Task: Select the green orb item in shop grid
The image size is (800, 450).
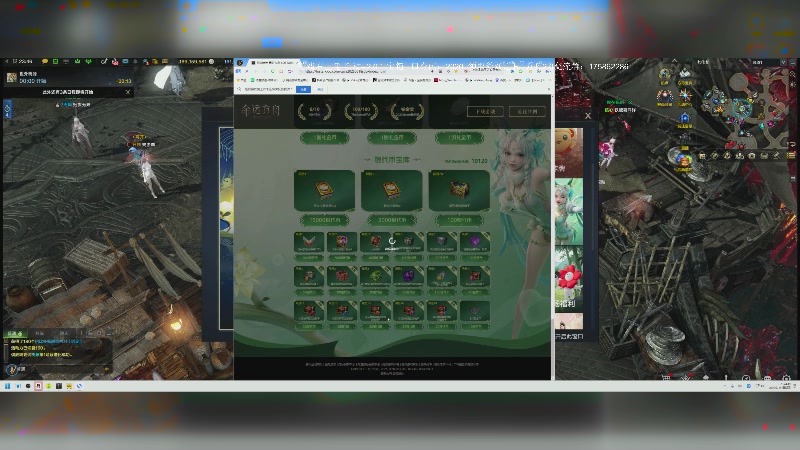Action: [376, 276]
